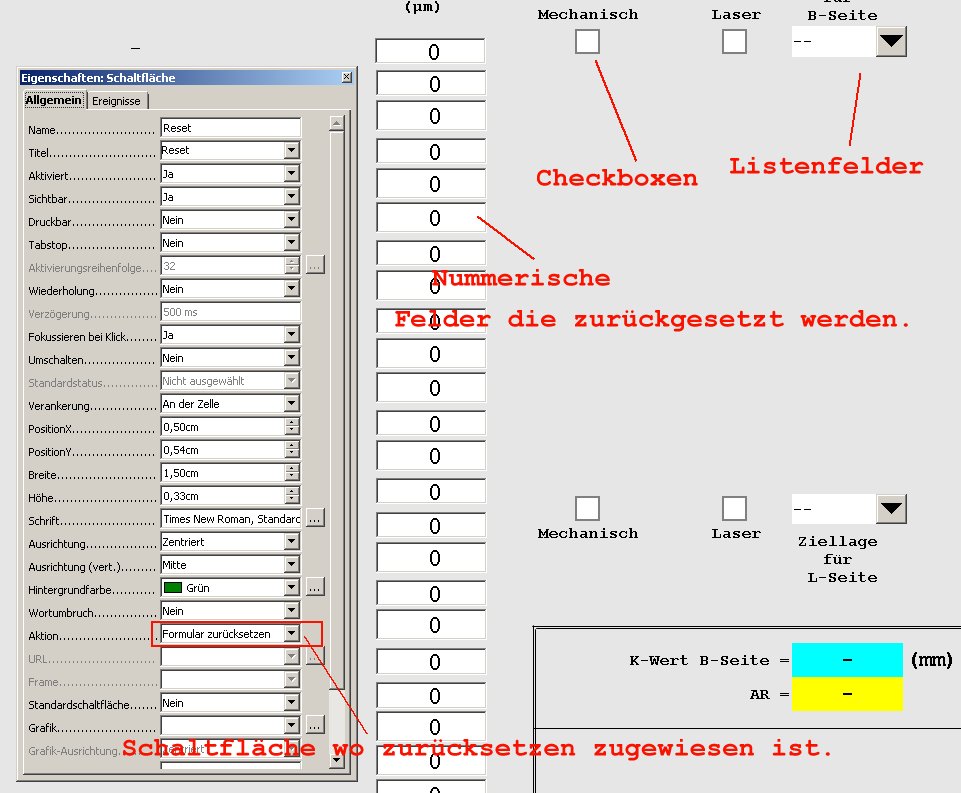
Task: Click the PositionY stepper
Action: click(292, 450)
